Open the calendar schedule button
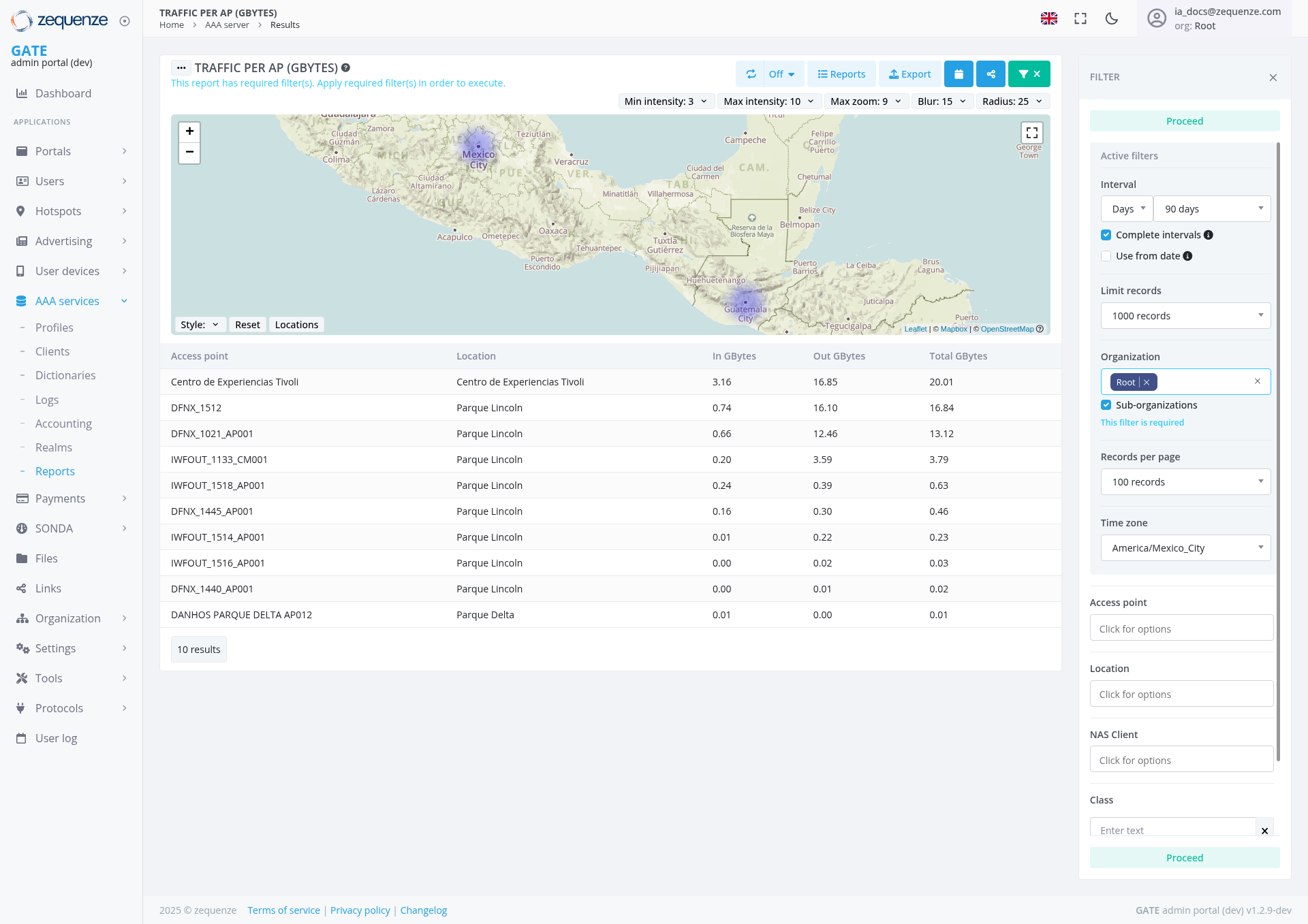This screenshot has height=924, width=1308. 959,74
